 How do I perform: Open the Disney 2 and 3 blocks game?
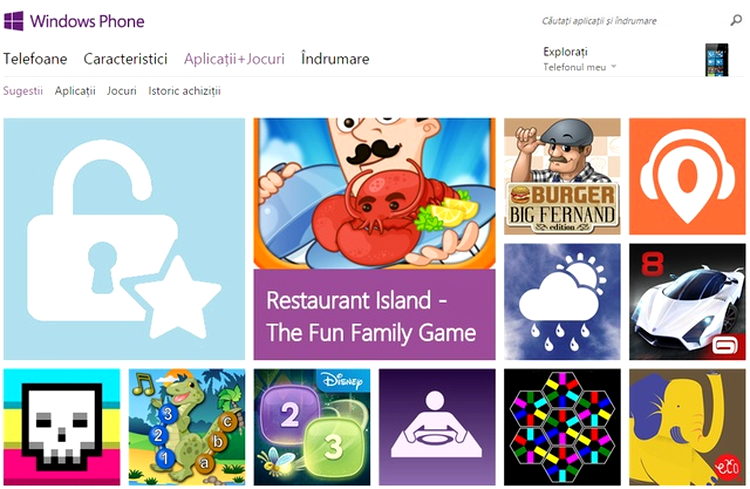[312, 427]
